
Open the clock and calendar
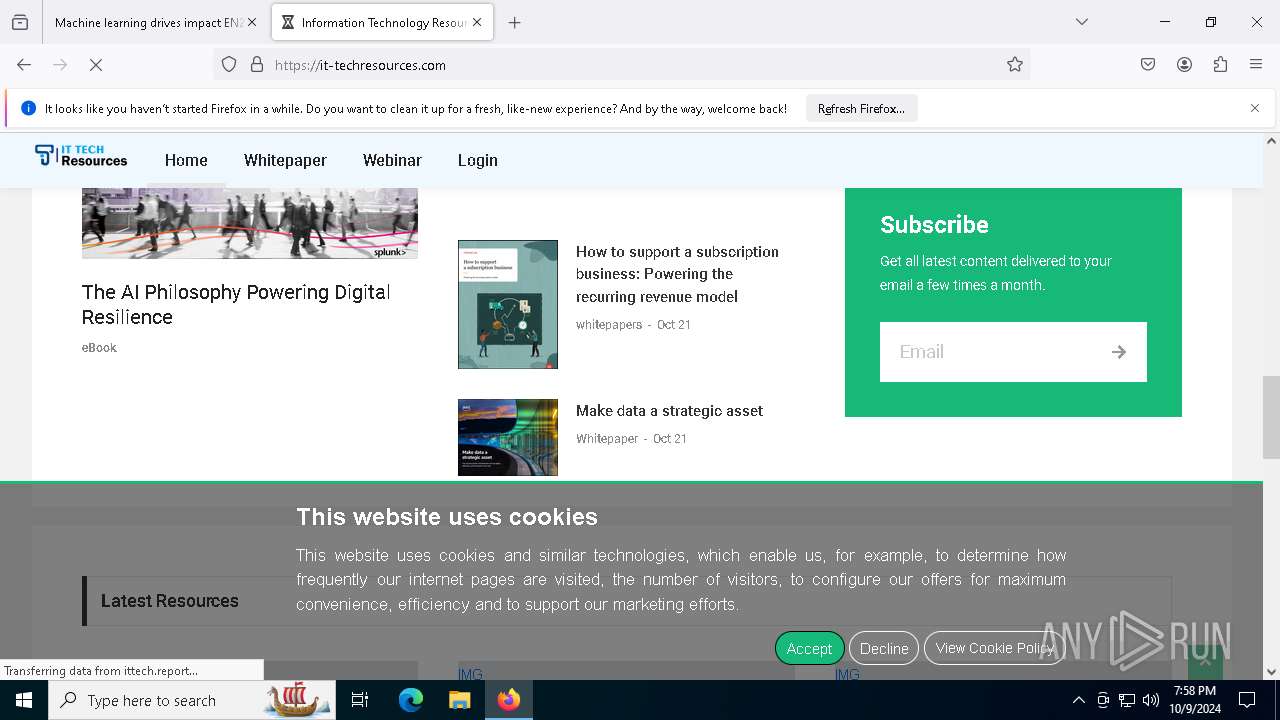point(1195,700)
